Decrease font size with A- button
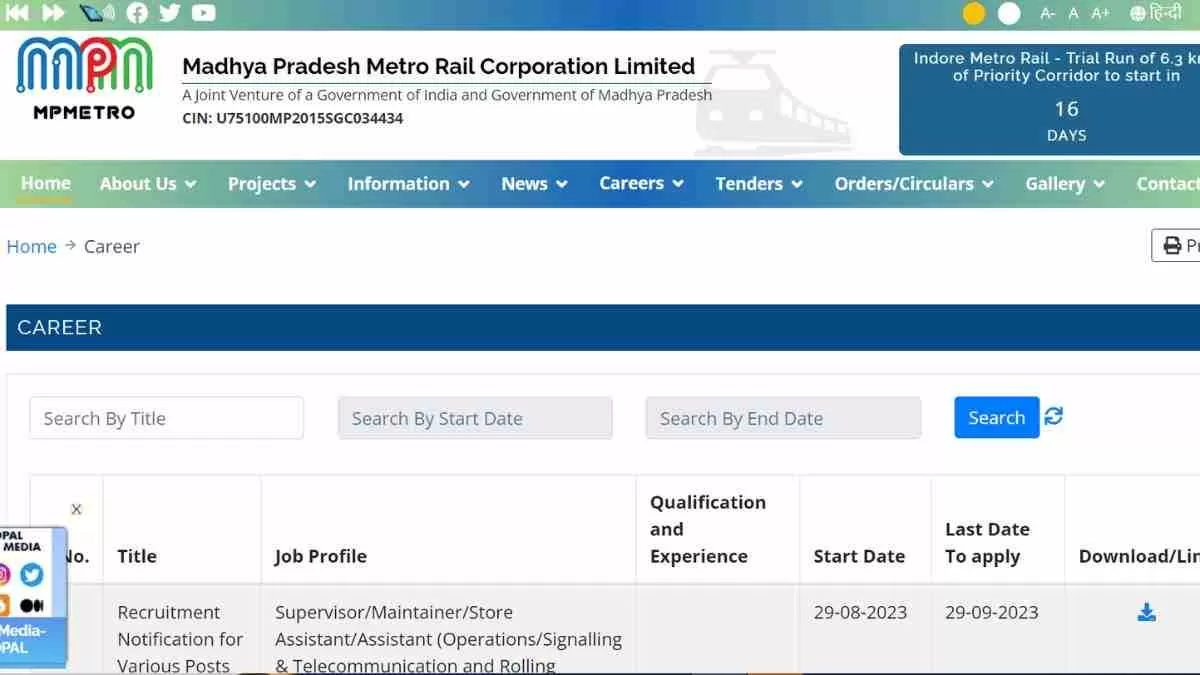 (1048, 13)
